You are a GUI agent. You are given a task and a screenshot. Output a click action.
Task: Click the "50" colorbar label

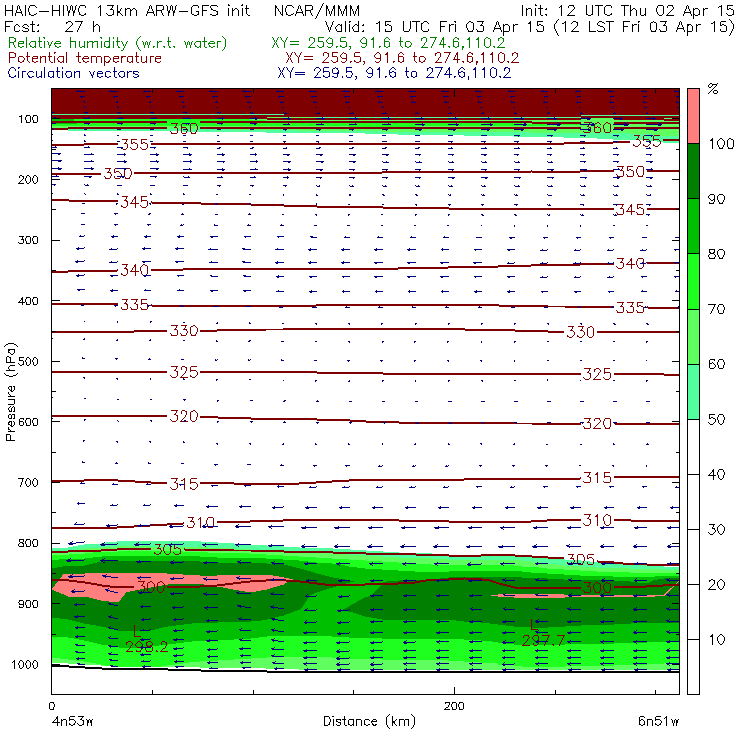716,420
